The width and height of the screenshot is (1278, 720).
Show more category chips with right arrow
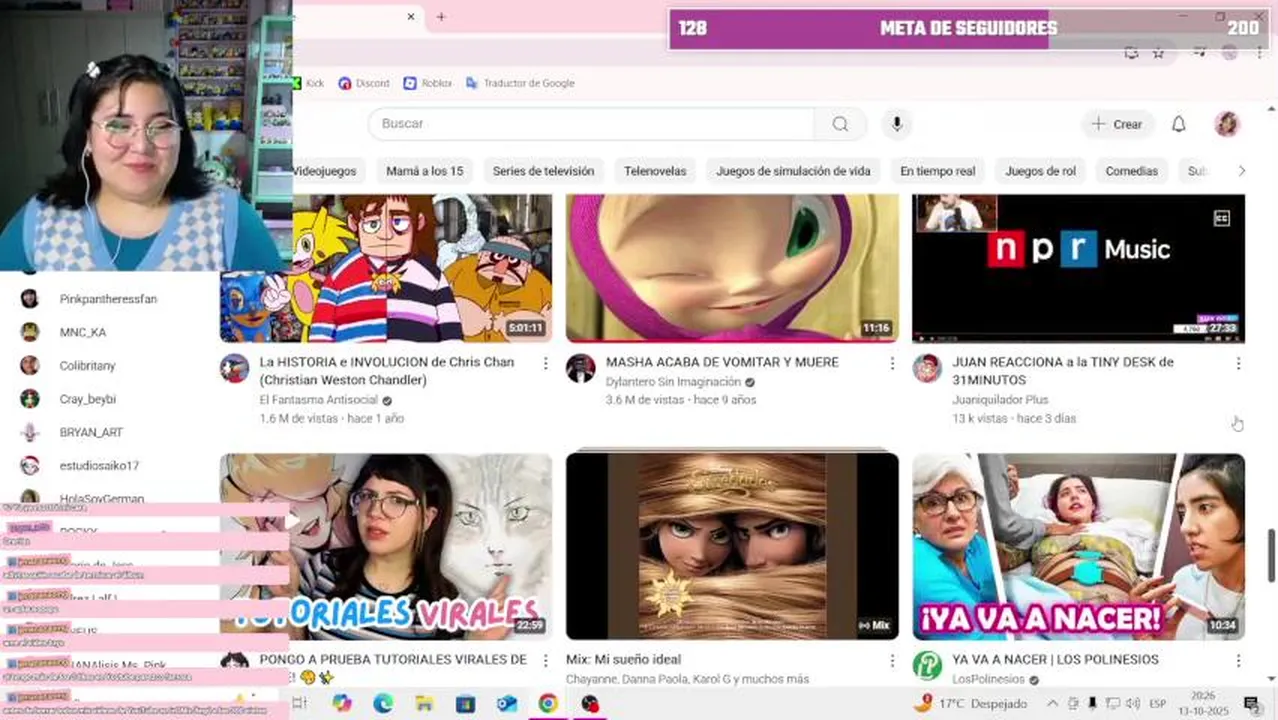pyautogui.click(x=1241, y=171)
